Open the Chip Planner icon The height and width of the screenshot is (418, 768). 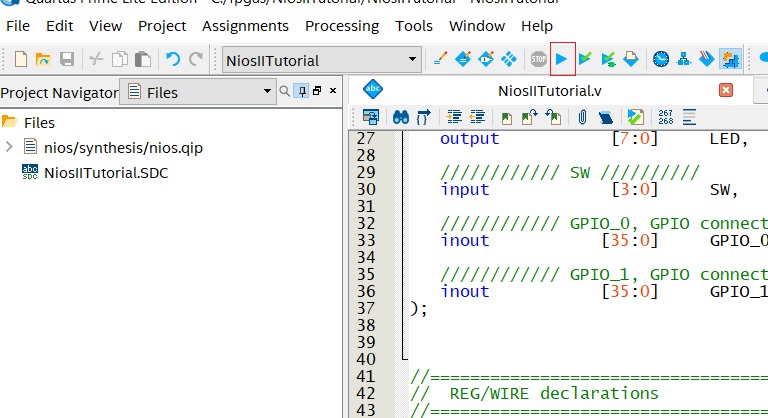click(509, 59)
